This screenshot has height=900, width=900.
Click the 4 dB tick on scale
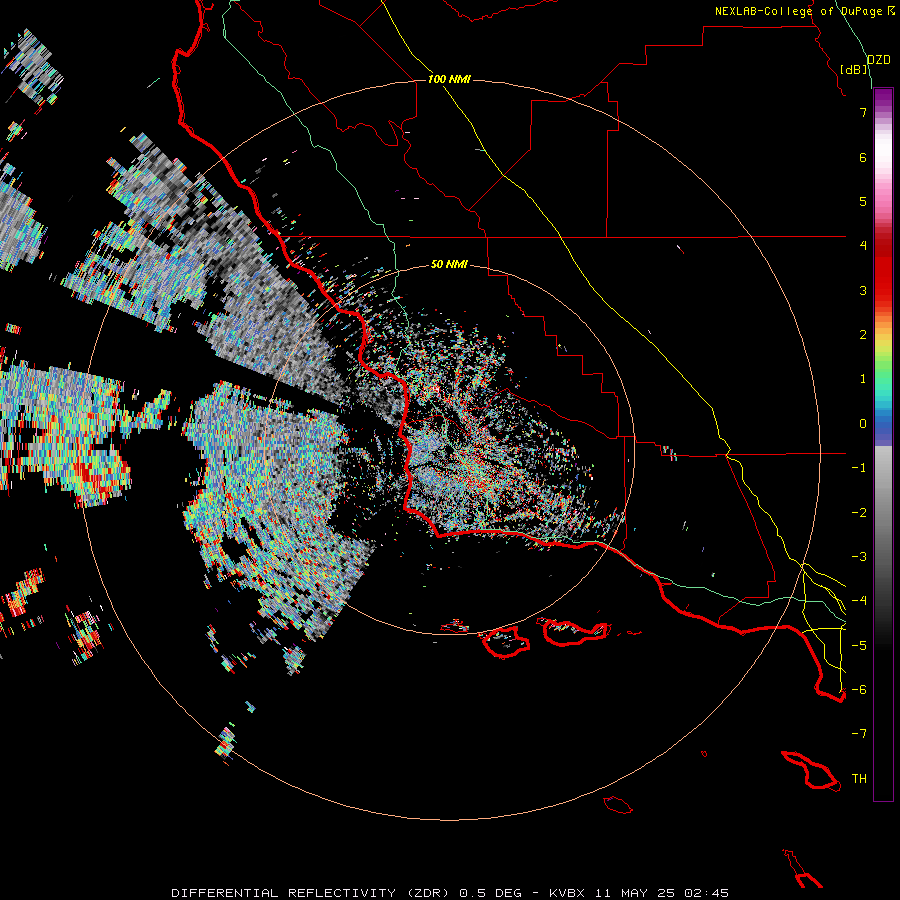coord(863,246)
